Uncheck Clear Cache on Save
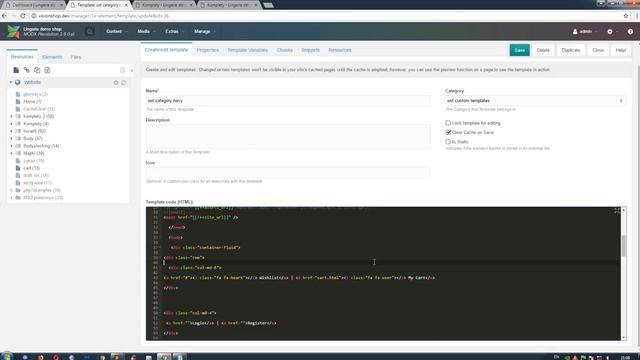The width and height of the screenshot is (640, 360). point(448,132)
